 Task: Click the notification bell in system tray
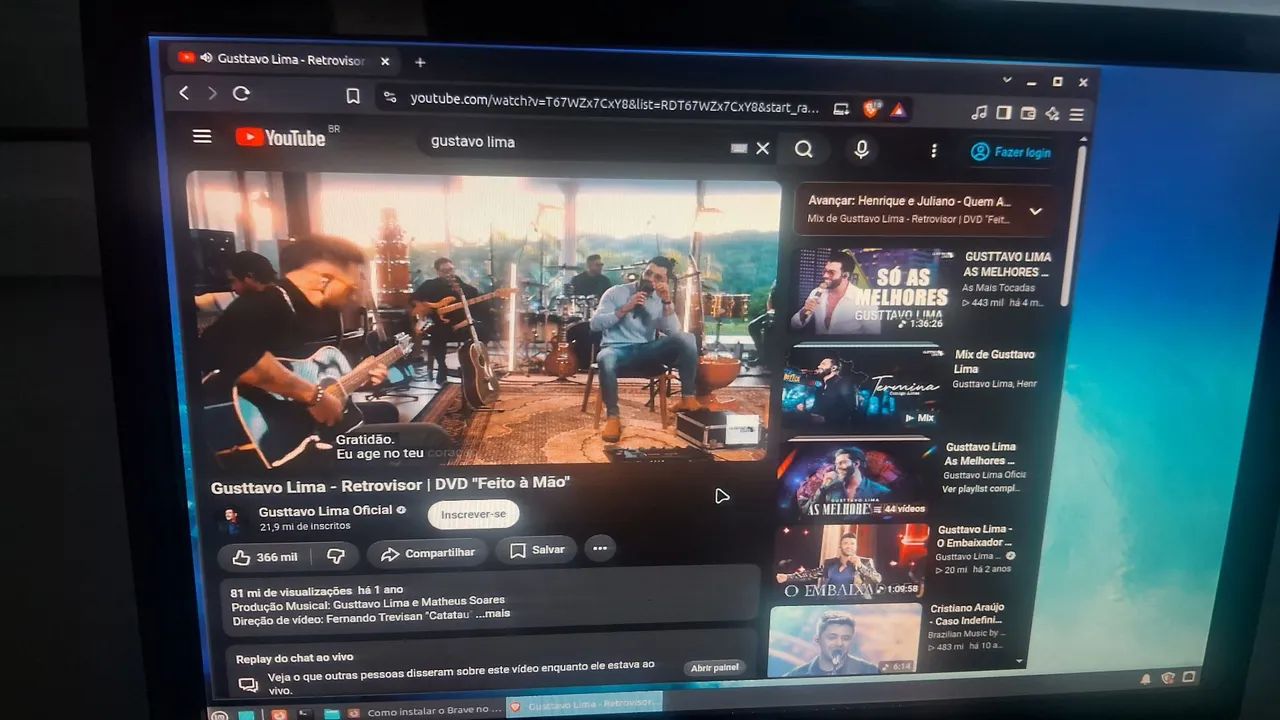(1145, 680)
